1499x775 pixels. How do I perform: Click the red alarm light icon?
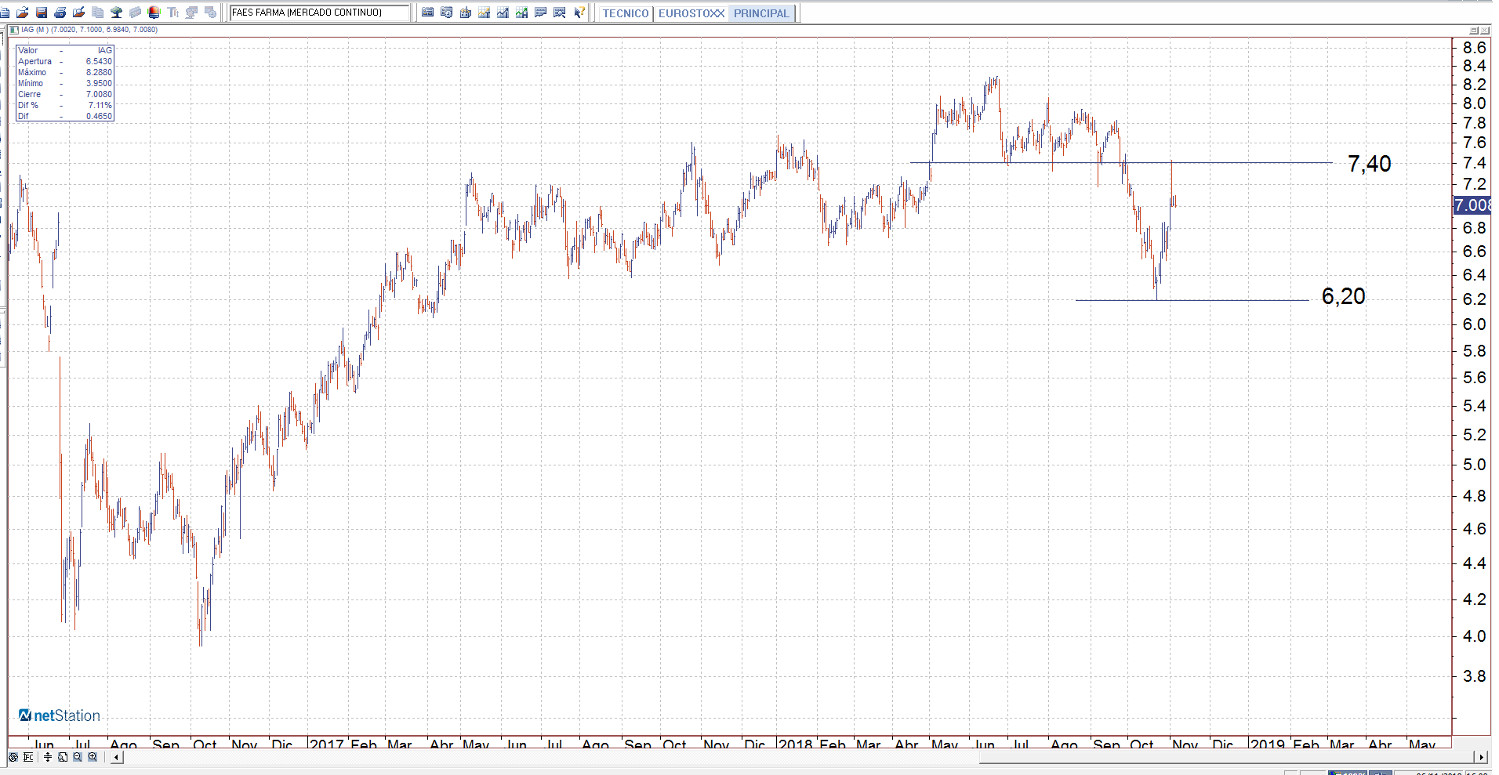coord(154,13)
